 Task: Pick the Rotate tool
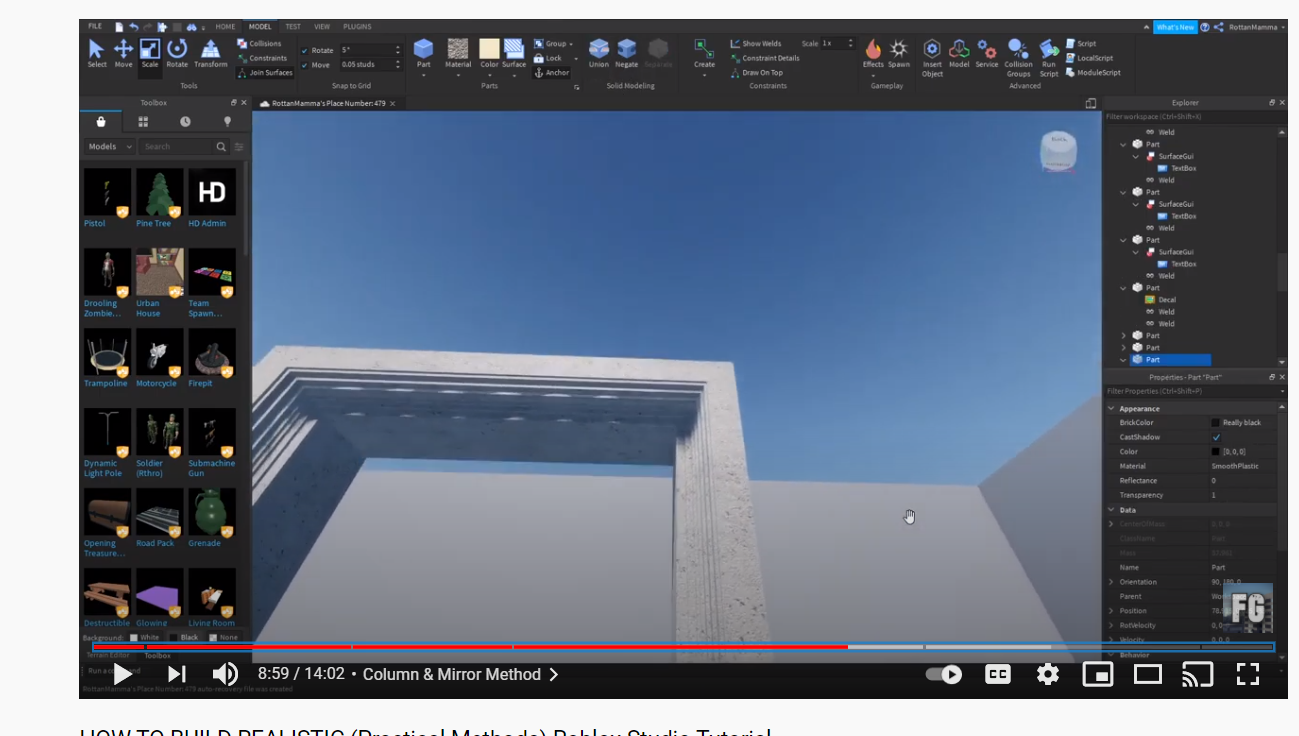click(x=177, y=53)
